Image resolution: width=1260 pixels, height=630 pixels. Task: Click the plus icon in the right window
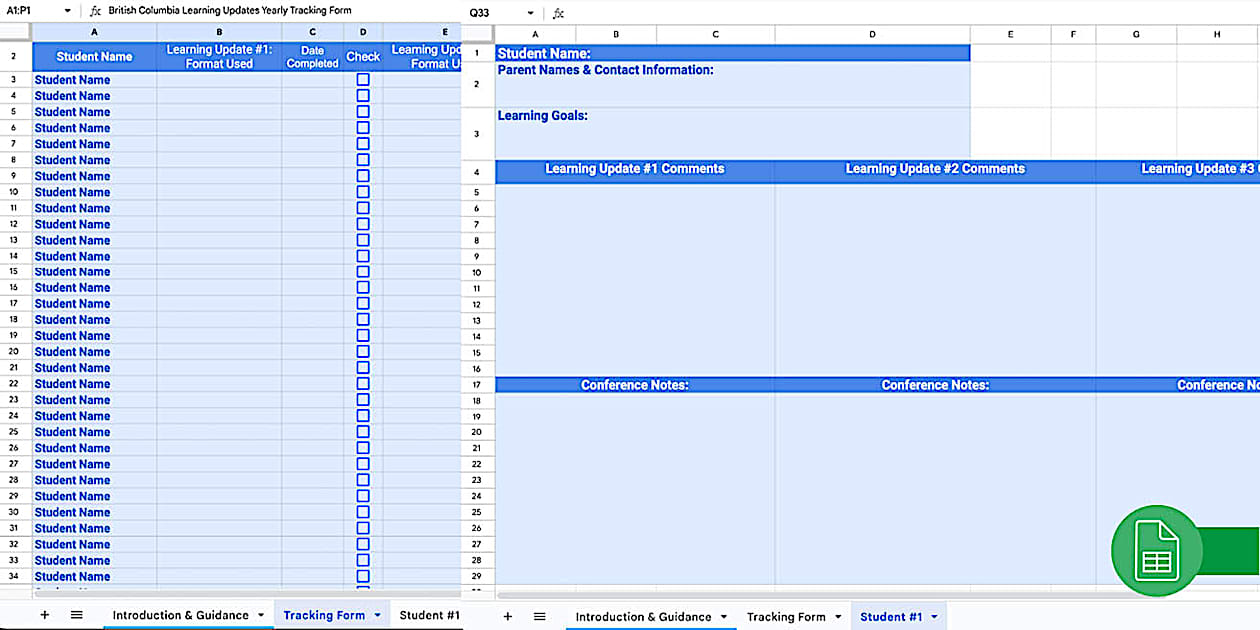(x=508, y=617)
